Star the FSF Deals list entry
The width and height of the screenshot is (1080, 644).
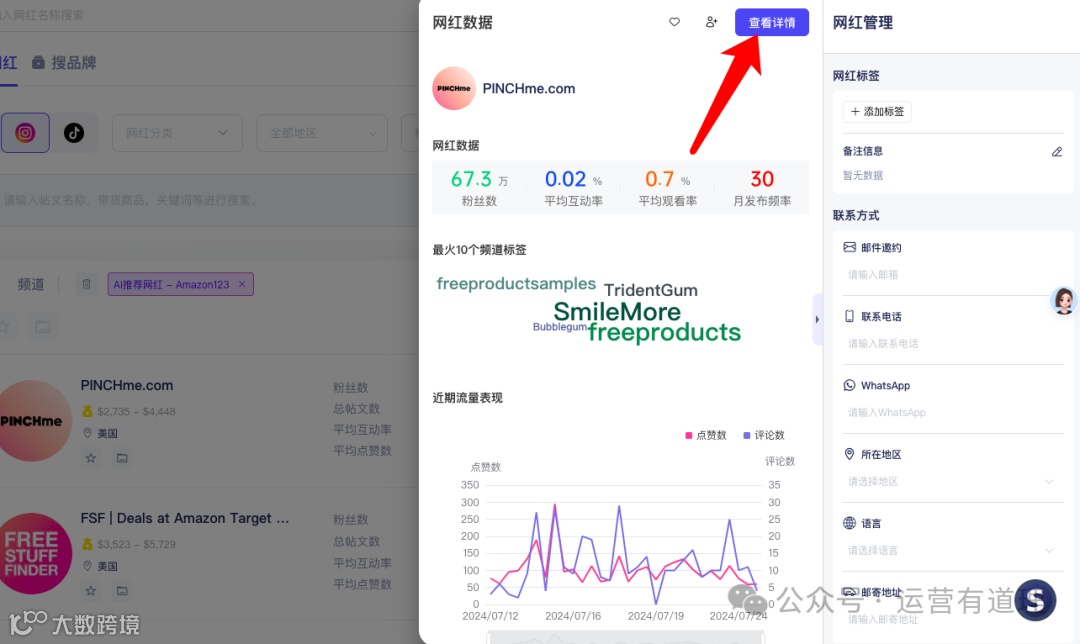click(91, 591)
